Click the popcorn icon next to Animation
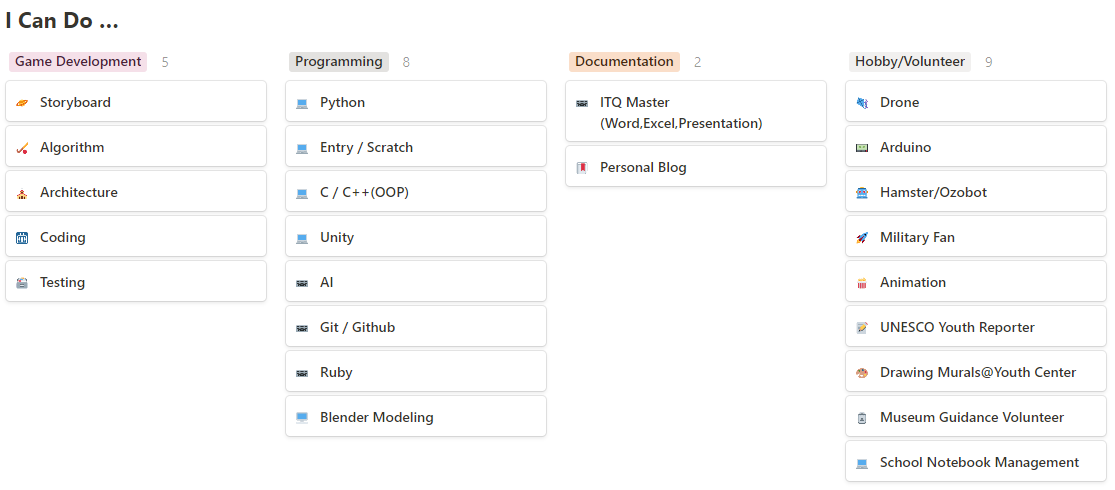1115x490 pixels. [x=862, y=283]
